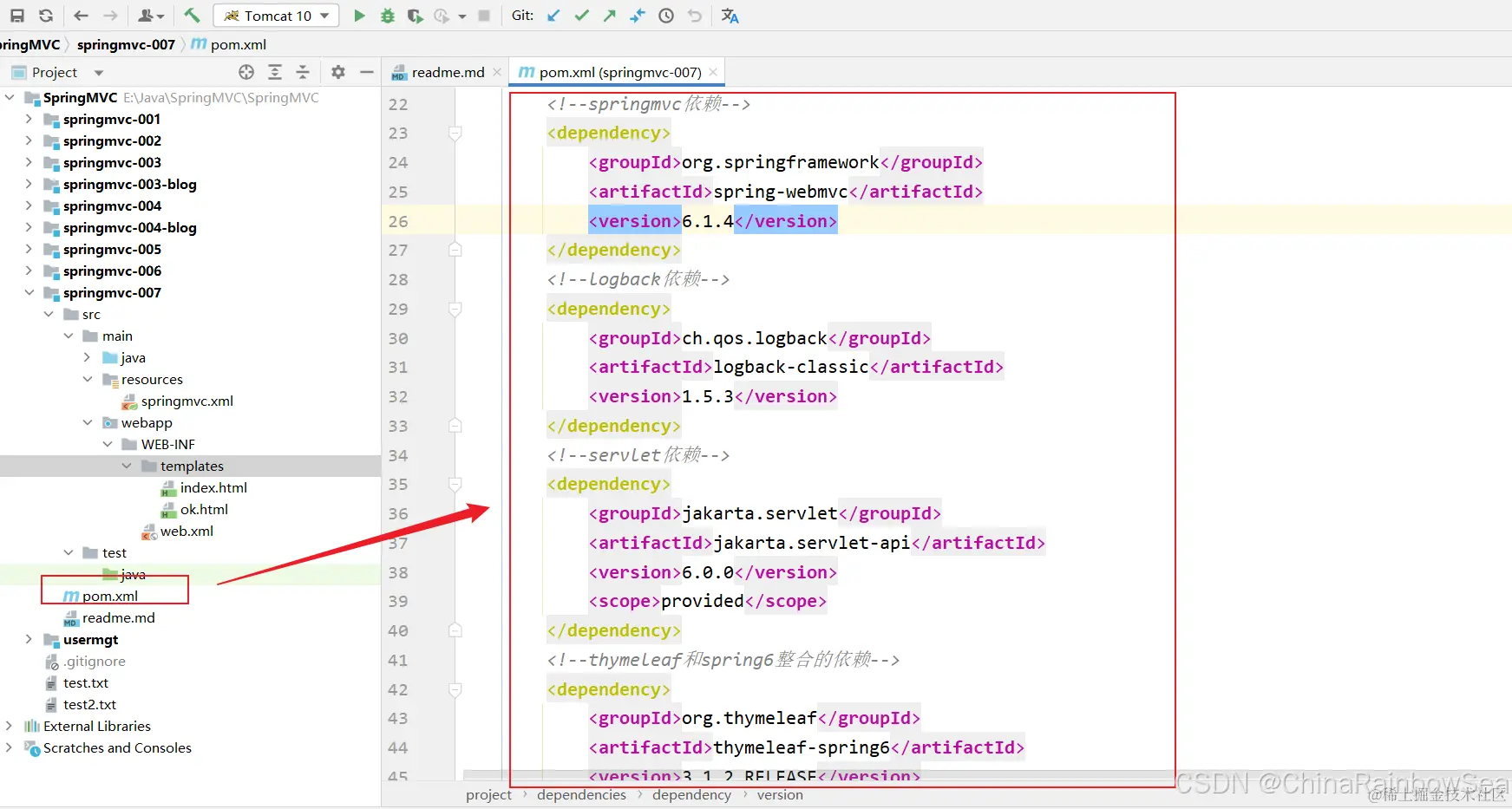Image resolution: width=1512 pixels, height=809 pixels.
Task: Click line number 30 in the gutter
Action: [x=398, y=338]
